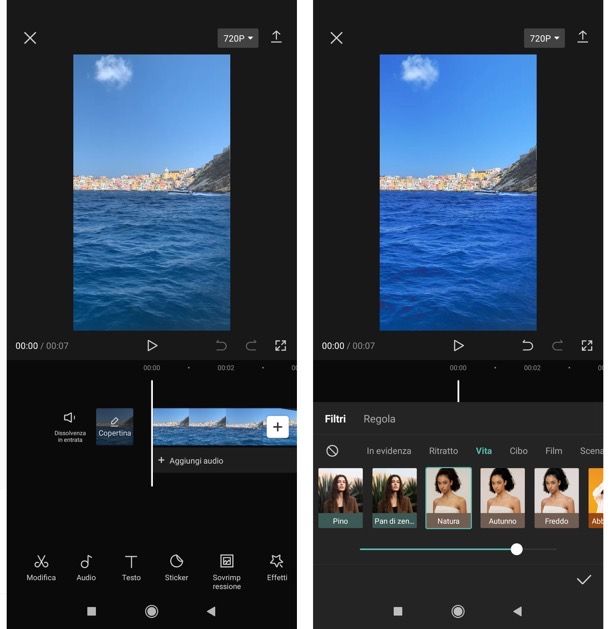610x629 pixels.
Task: Tap Android home circle in right screen
Action: click(x=458, y=611)
